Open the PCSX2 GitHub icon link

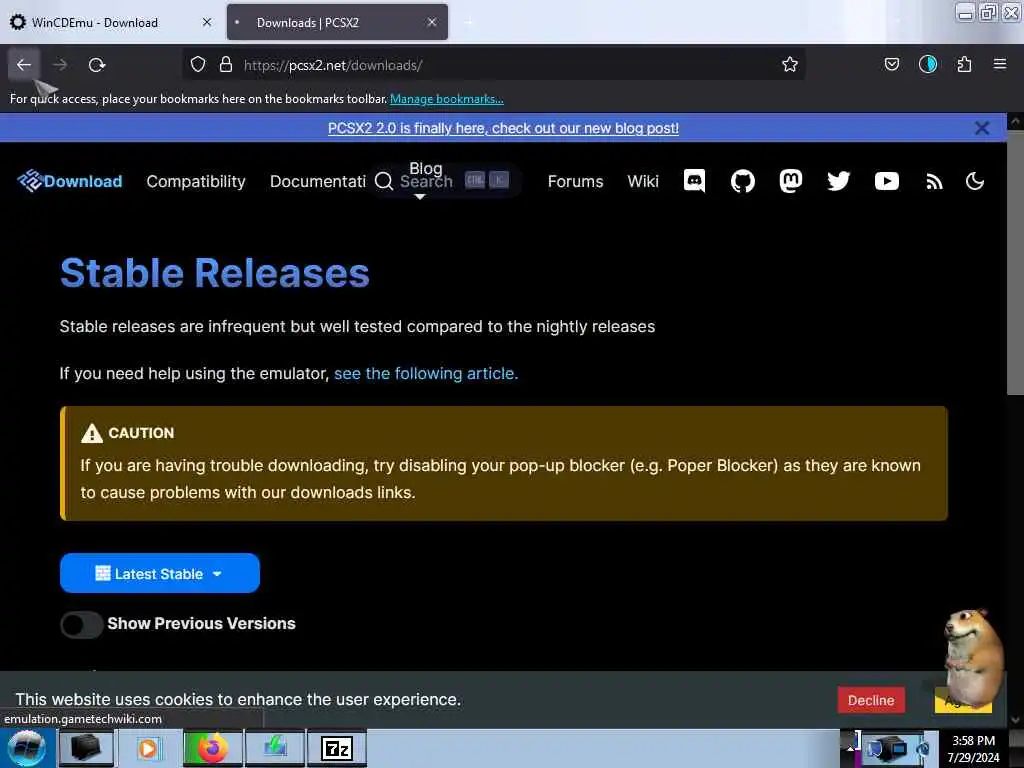(x=742, y=181)
